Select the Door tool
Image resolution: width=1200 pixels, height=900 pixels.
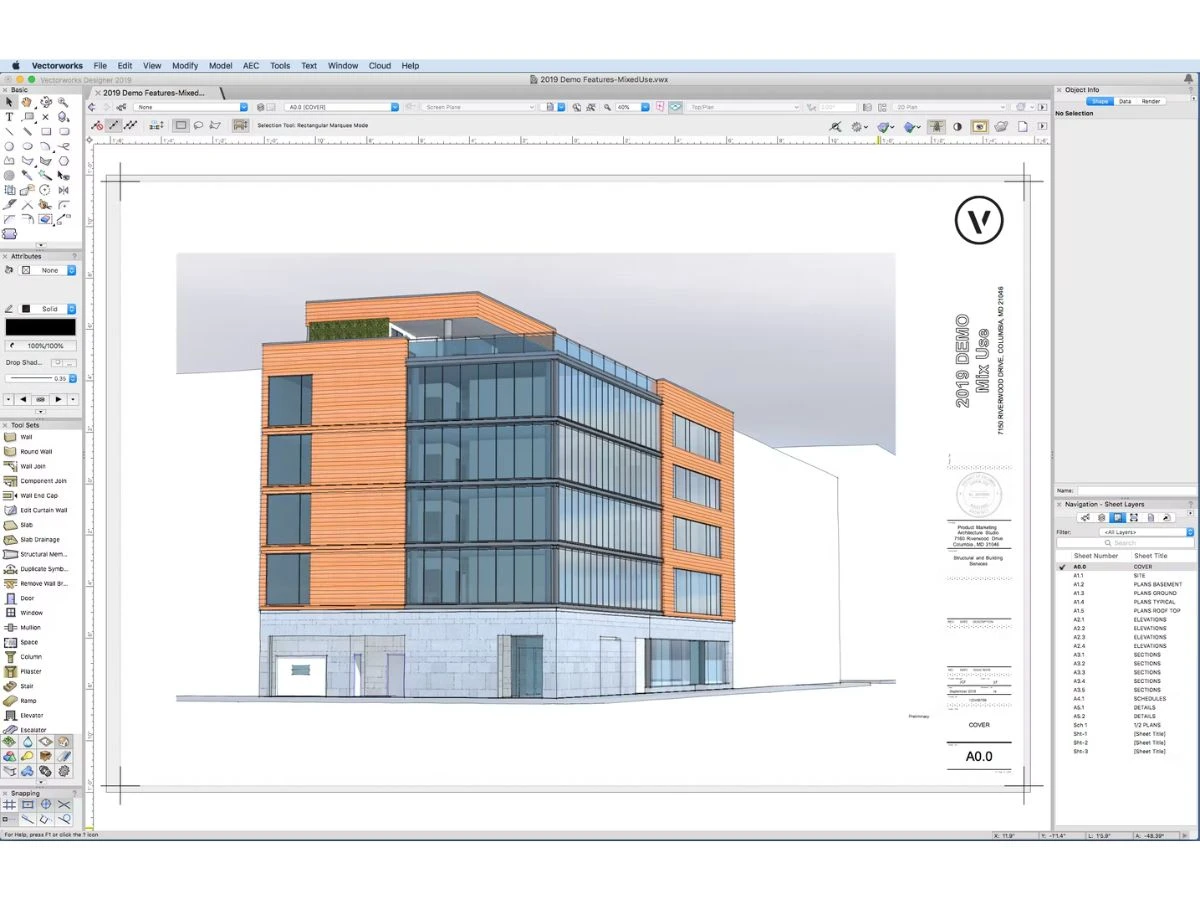coord(27,598)
